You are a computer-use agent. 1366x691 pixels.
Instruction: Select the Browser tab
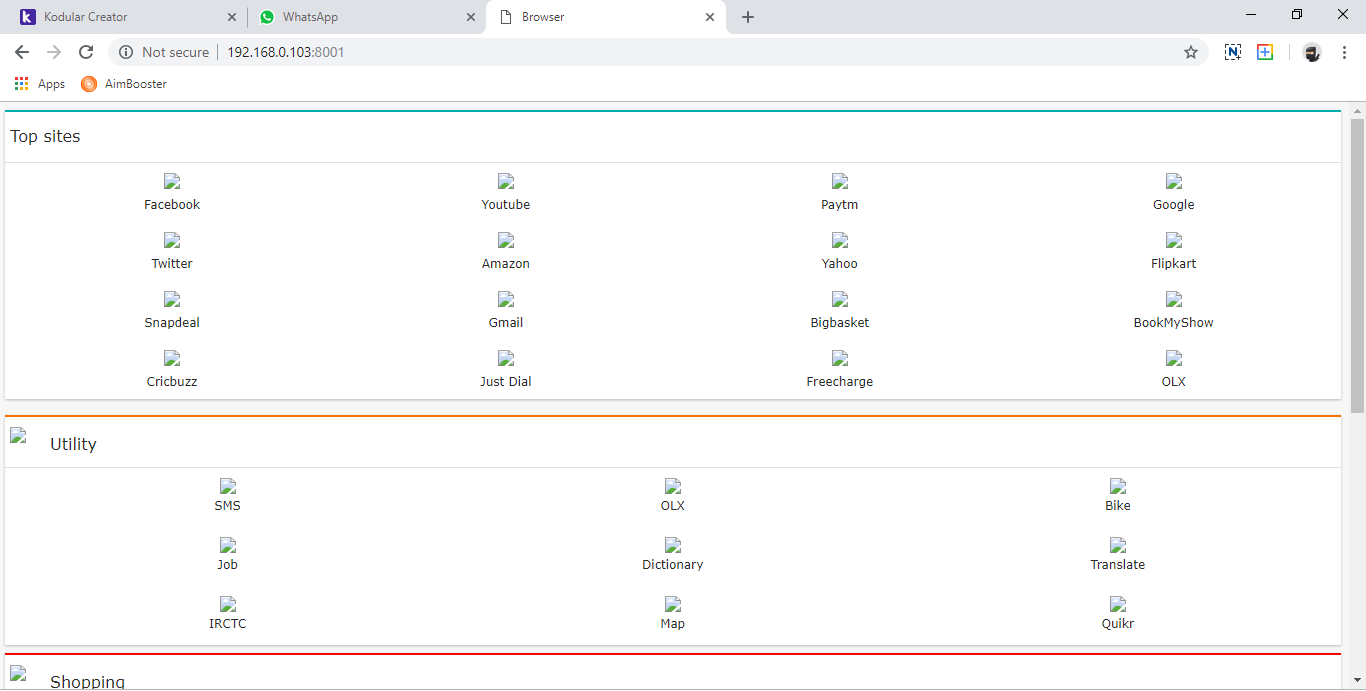click(606, 17)
